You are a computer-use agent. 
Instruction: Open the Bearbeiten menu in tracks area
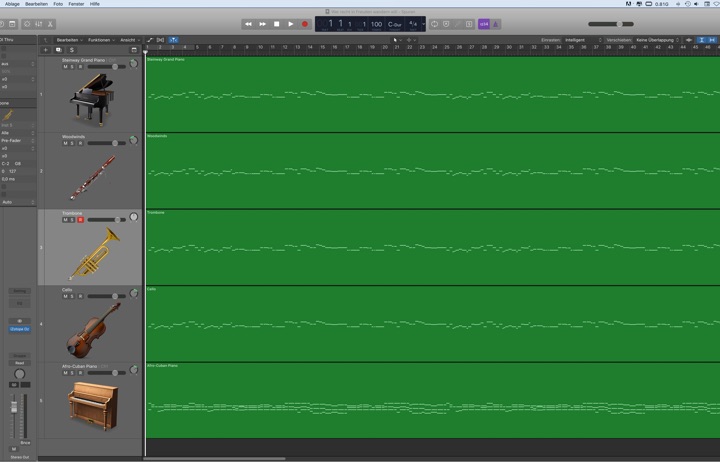click(69, 40)
